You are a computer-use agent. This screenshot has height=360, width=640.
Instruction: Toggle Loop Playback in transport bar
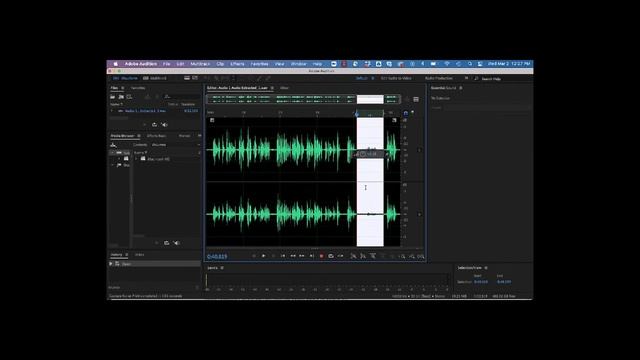pos(331,256)
